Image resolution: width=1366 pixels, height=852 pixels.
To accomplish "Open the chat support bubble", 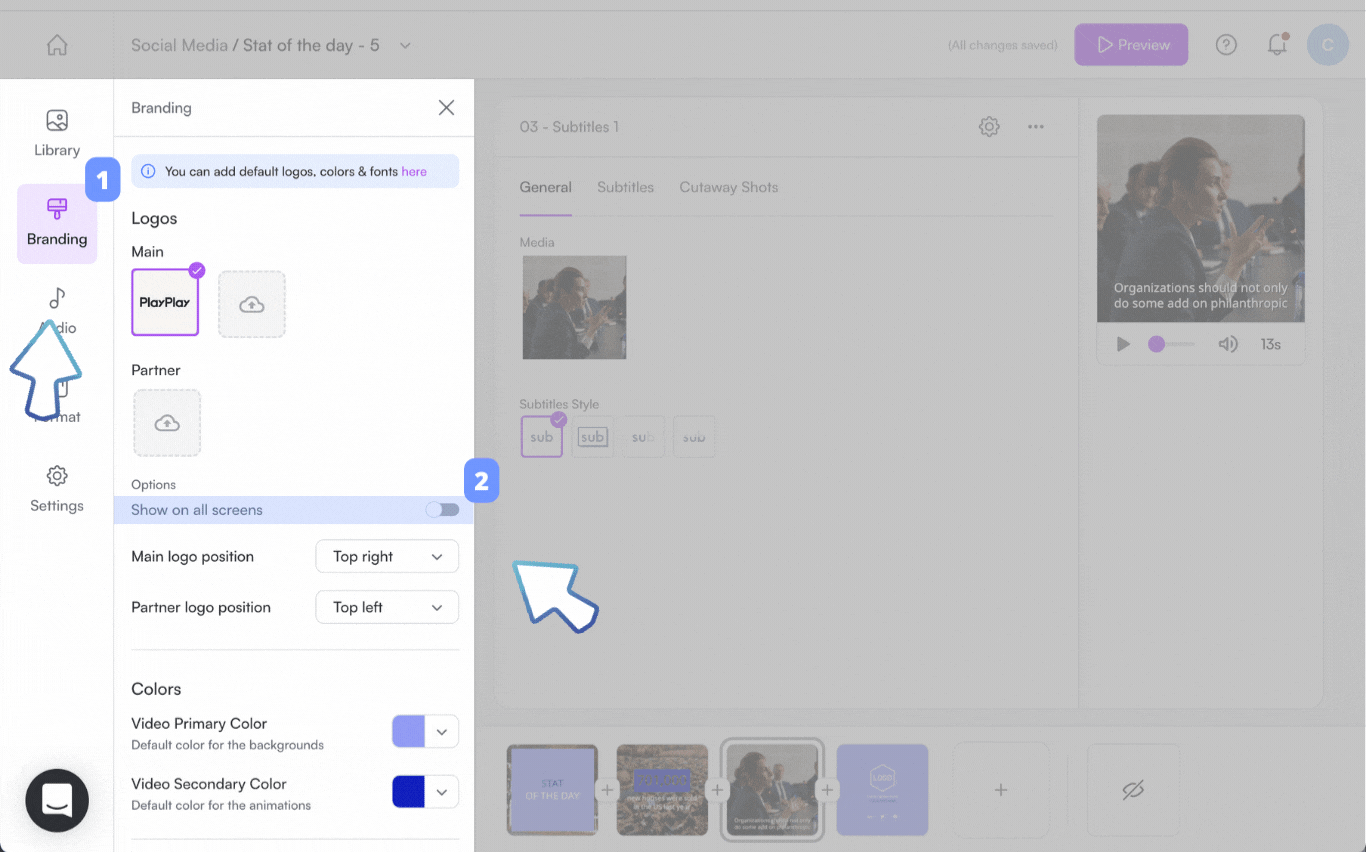I will click(x=57, y=800).
